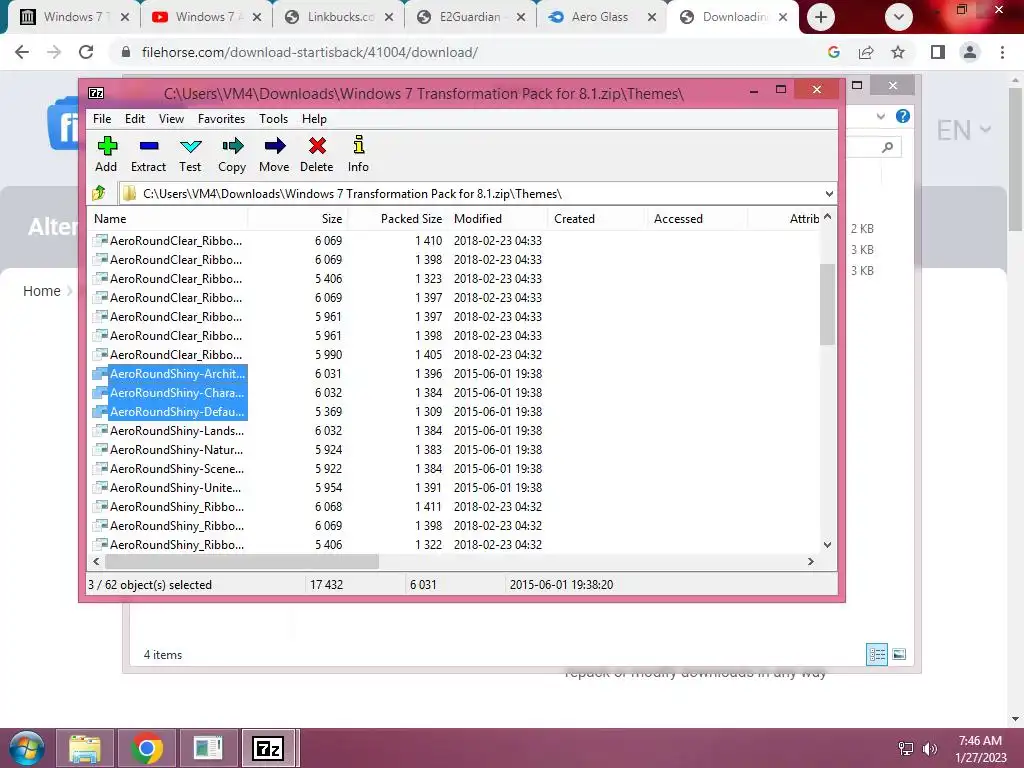Click the Copy toolbar icon
Screen dimensions: 1024x768
[x=232, y=154]
